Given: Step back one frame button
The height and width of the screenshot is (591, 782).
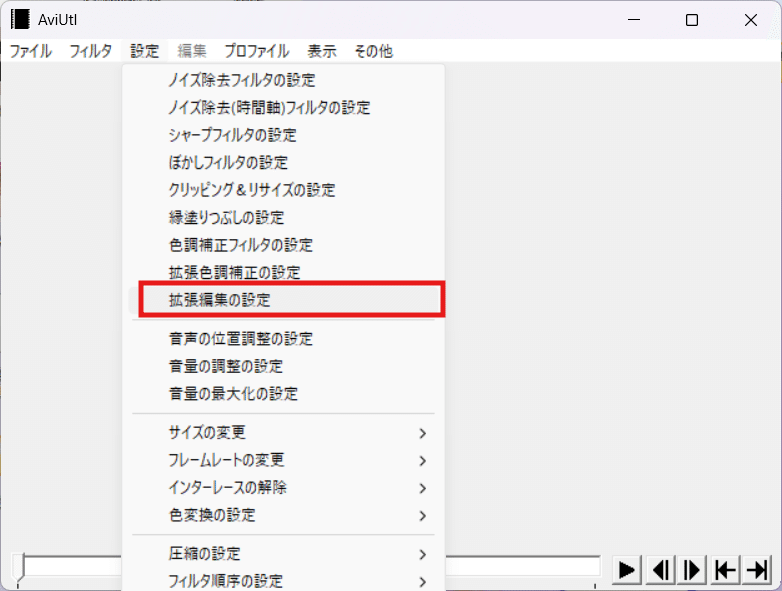Looking at the screenshot, I should pyautogui.click(x=661, y=570).
